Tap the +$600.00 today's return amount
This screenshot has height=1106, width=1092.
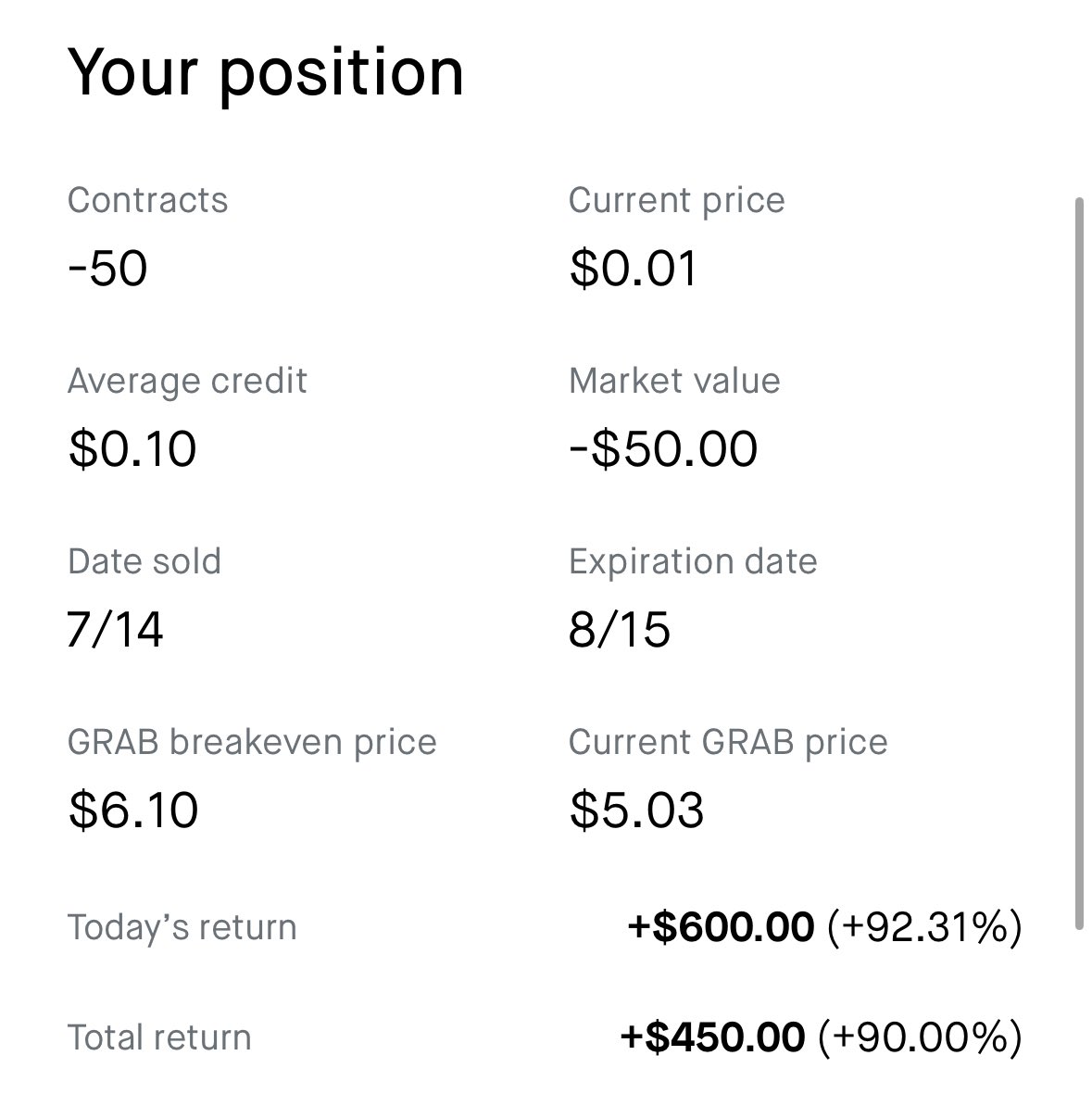click(x=721, y=927)
